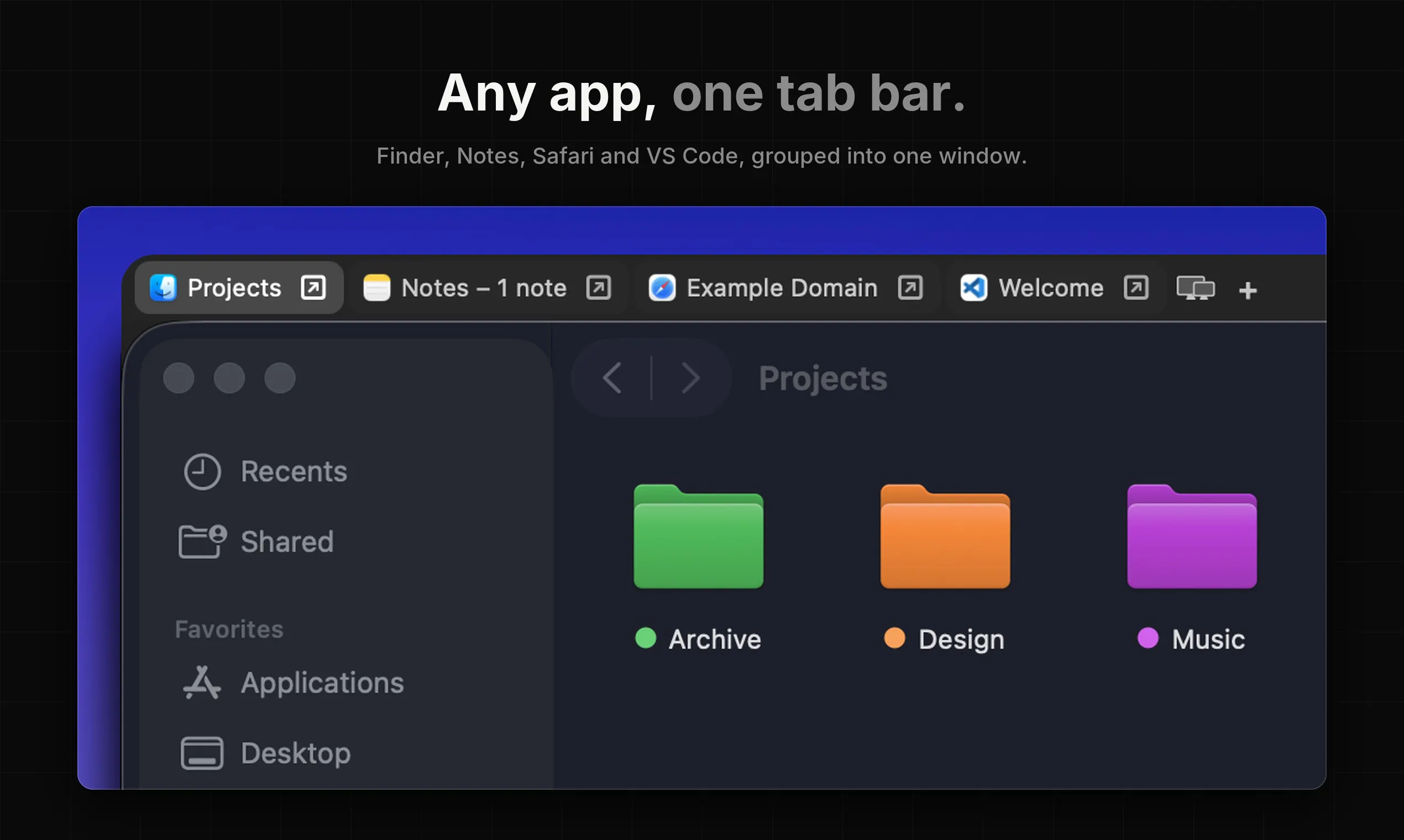Click the third gray window control dot
The height and width of the screenshot is (840, 1404).
(x=280, y=378)
